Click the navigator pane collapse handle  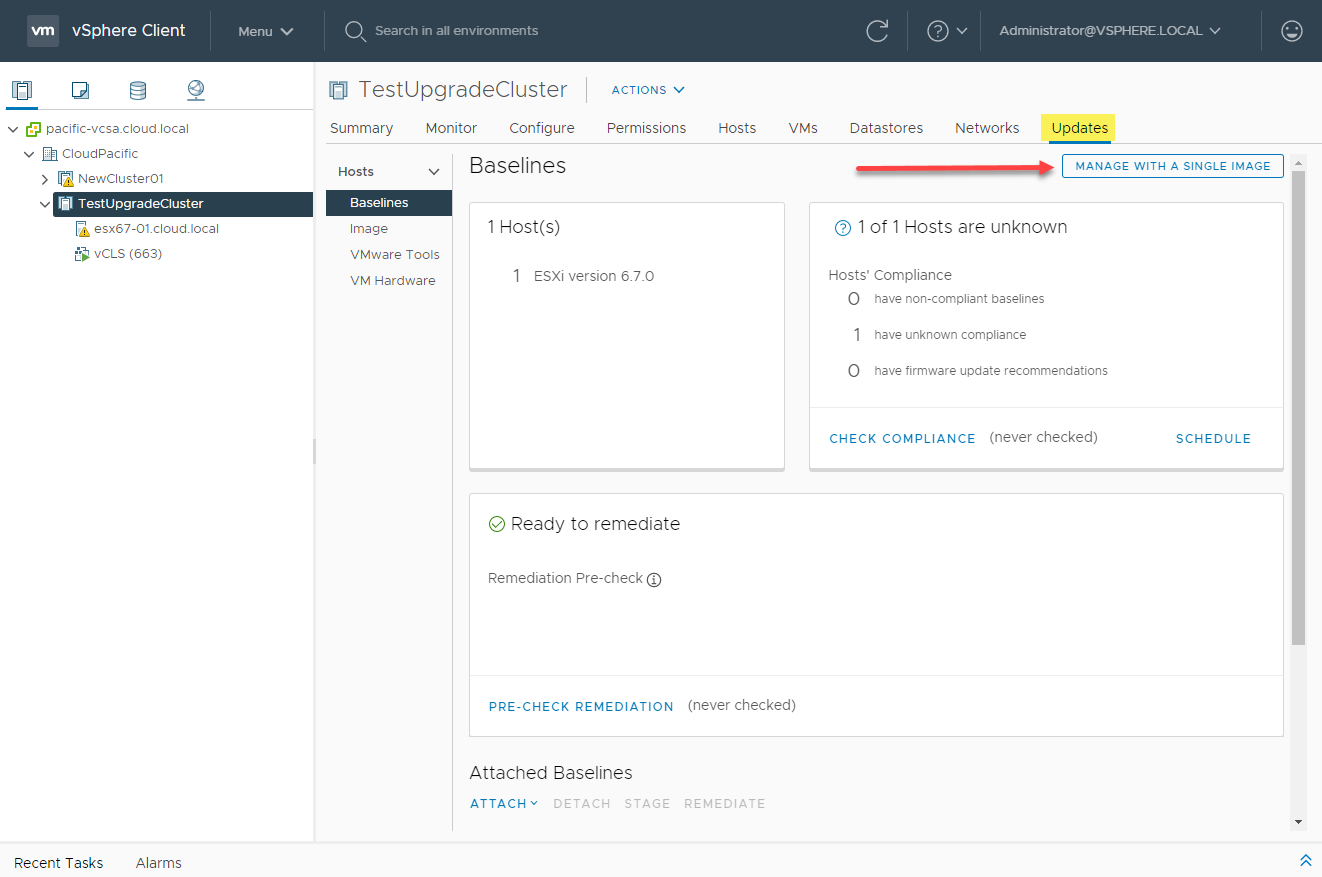(314, 451)
